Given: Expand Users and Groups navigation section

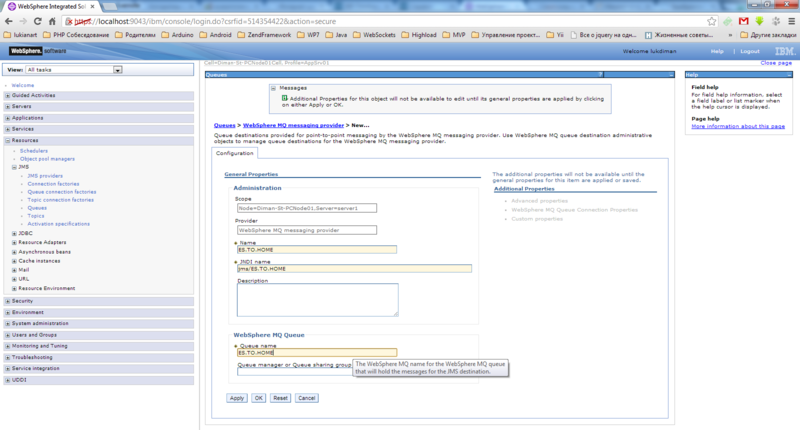Looking at the screenshot, I should (8, 335).
